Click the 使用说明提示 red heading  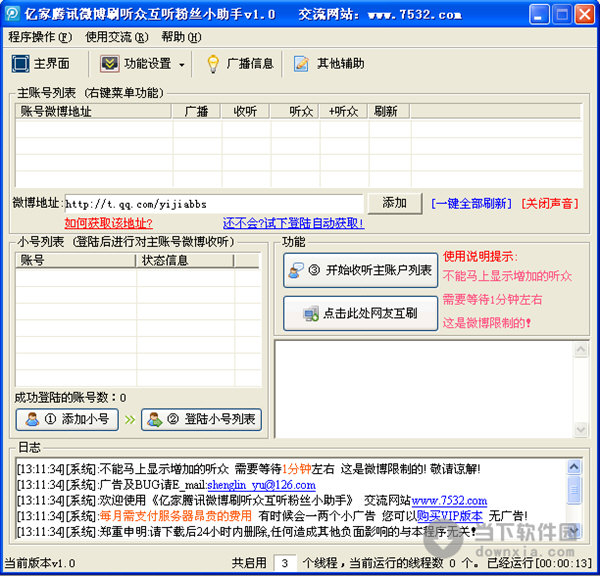(x=480, y=256)
